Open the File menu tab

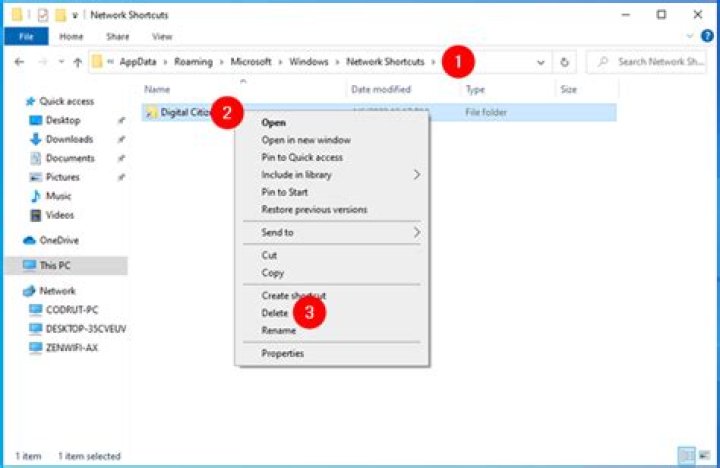pos(25,37)
